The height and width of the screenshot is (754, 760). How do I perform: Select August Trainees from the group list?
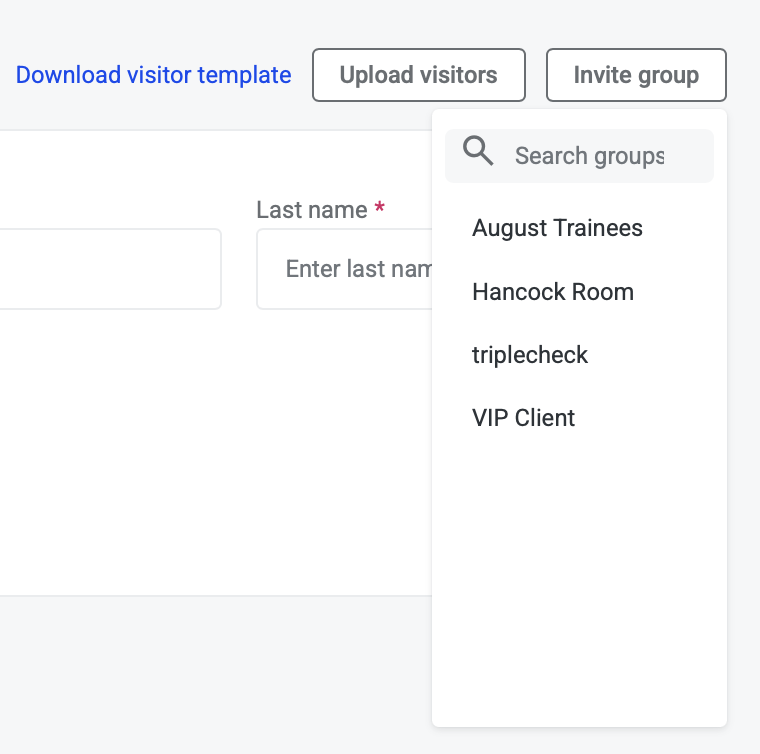click(557, 228)
